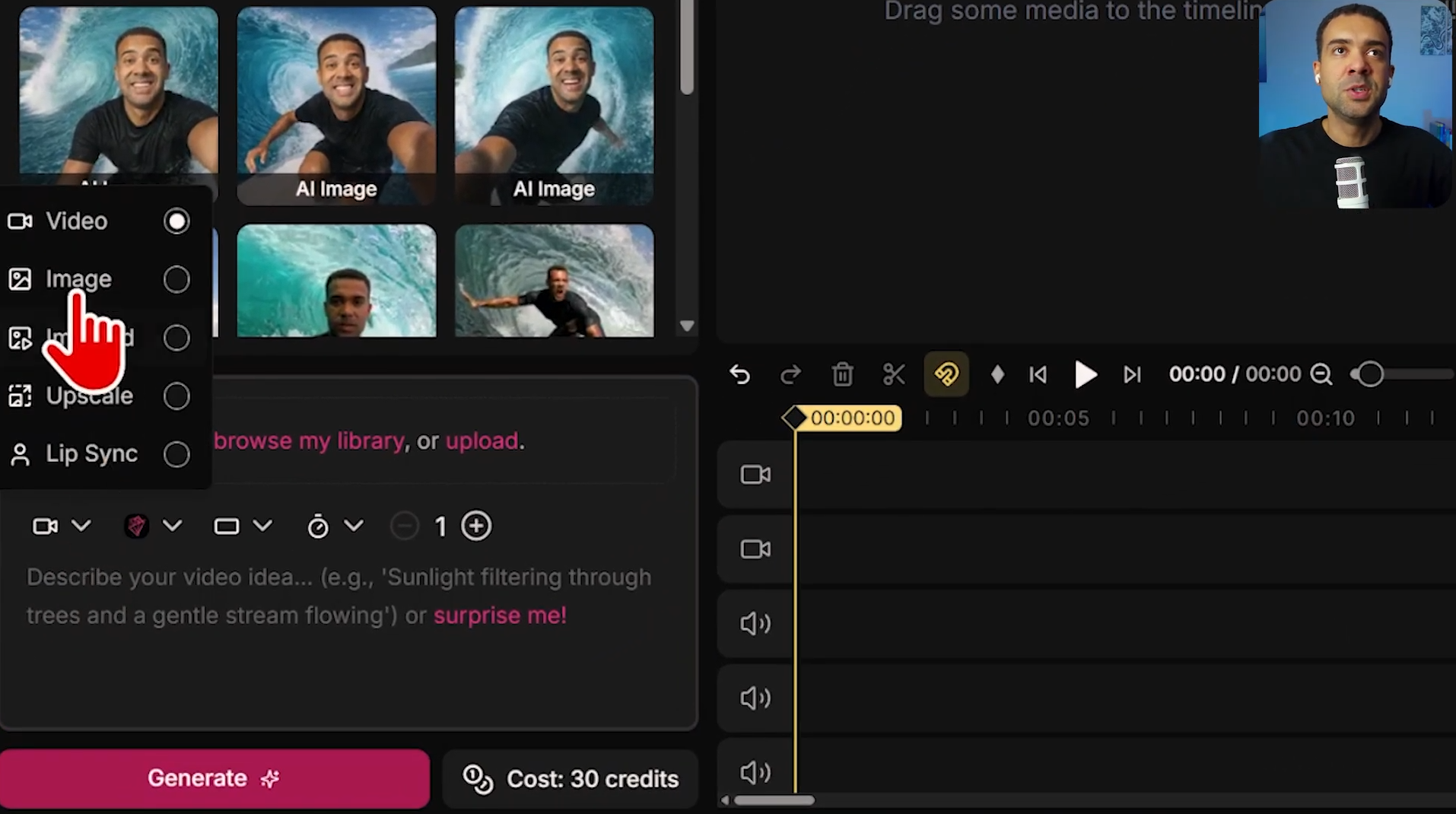
Task: Toggle the magnet snapping tool
Action: [x=946, y=374]
